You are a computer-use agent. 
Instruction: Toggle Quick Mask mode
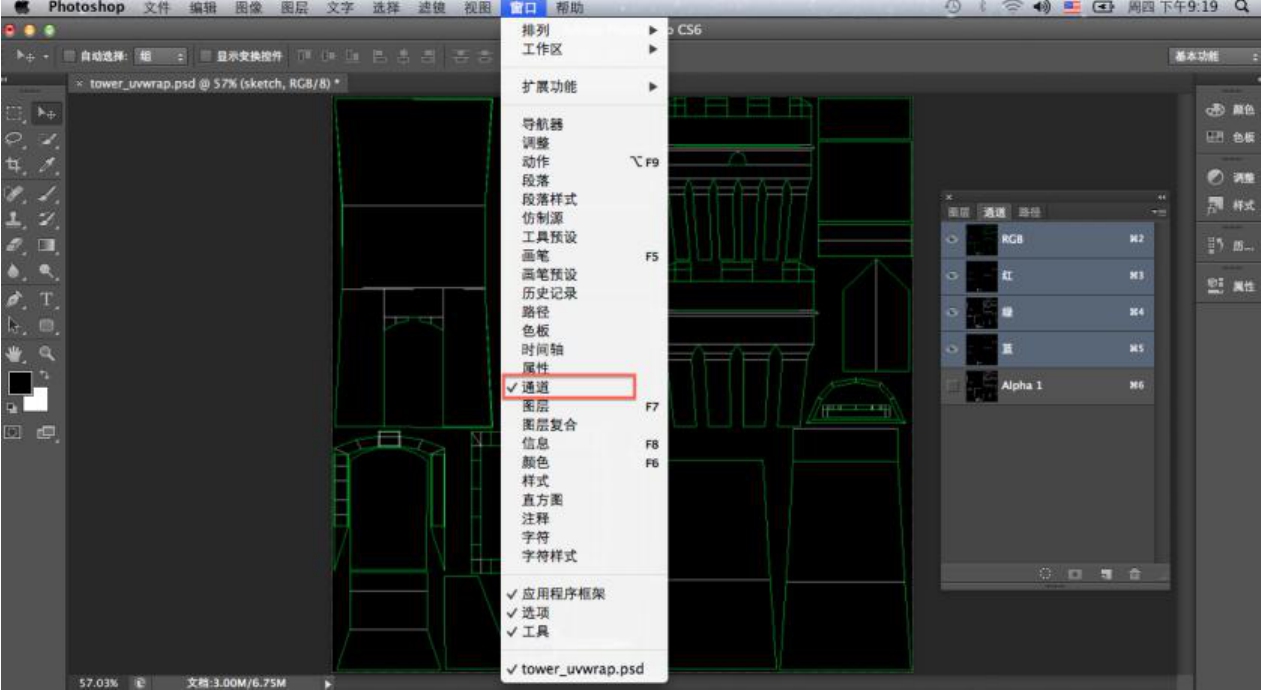[15, 432]
